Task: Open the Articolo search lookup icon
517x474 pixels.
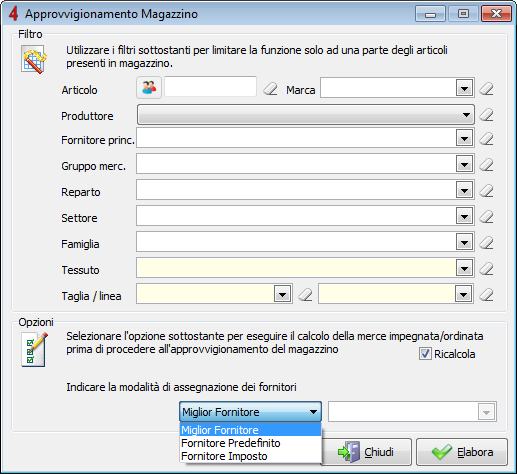Action: click(149, 87)
